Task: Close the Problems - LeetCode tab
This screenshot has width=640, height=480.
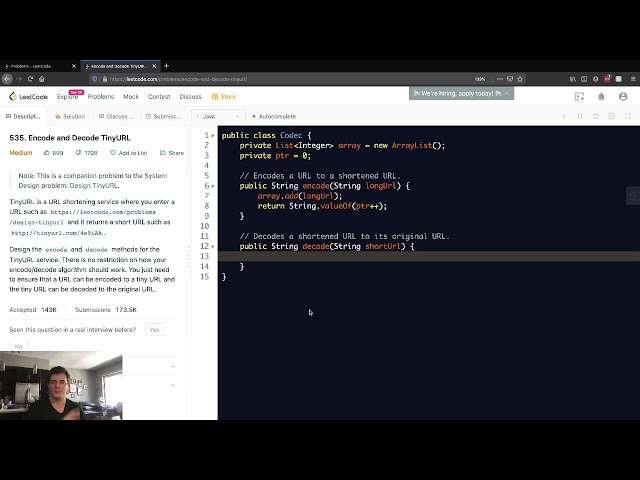Action: (x=74, y=66)
